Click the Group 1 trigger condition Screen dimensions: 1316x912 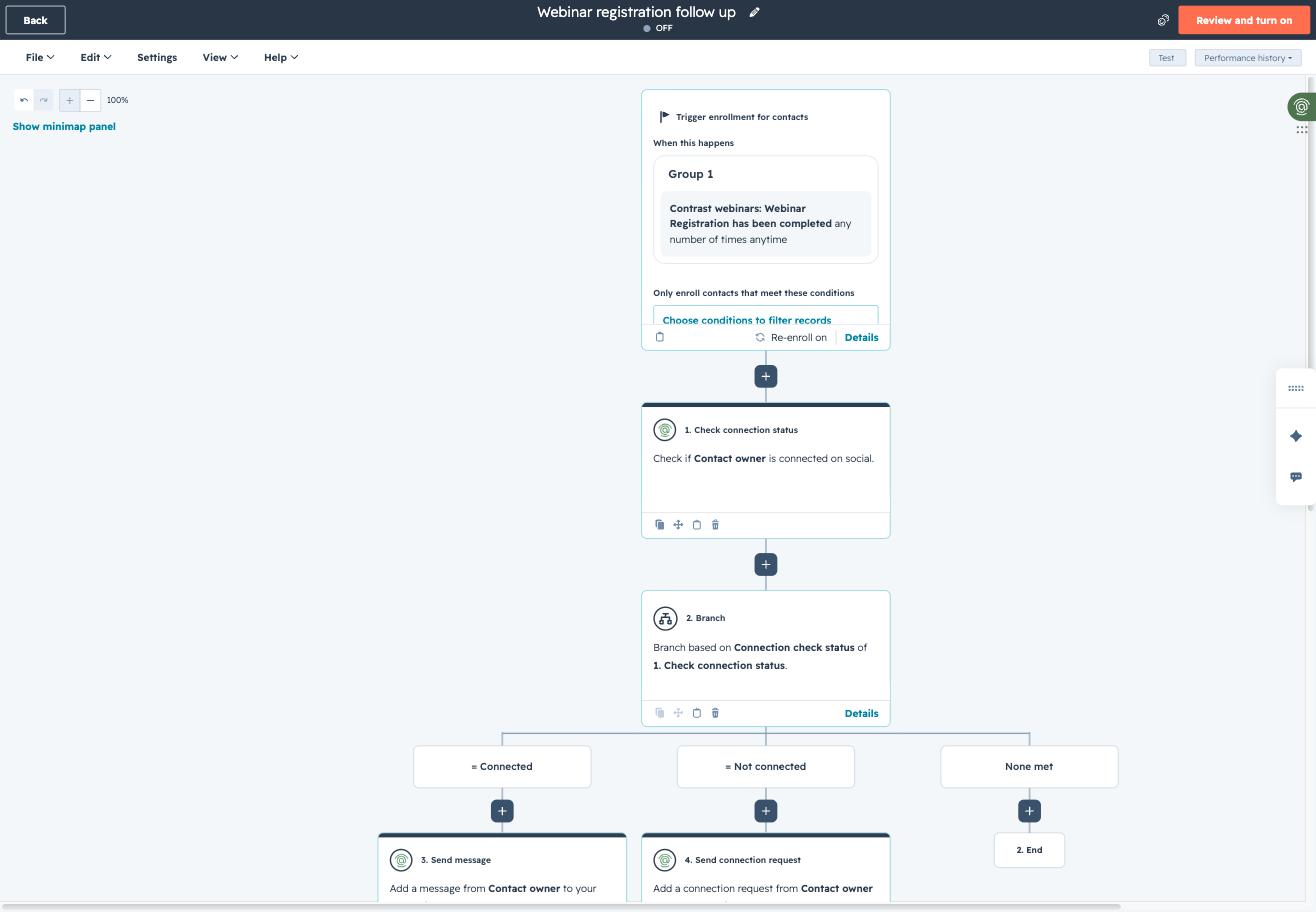click(x=766, y=210)
